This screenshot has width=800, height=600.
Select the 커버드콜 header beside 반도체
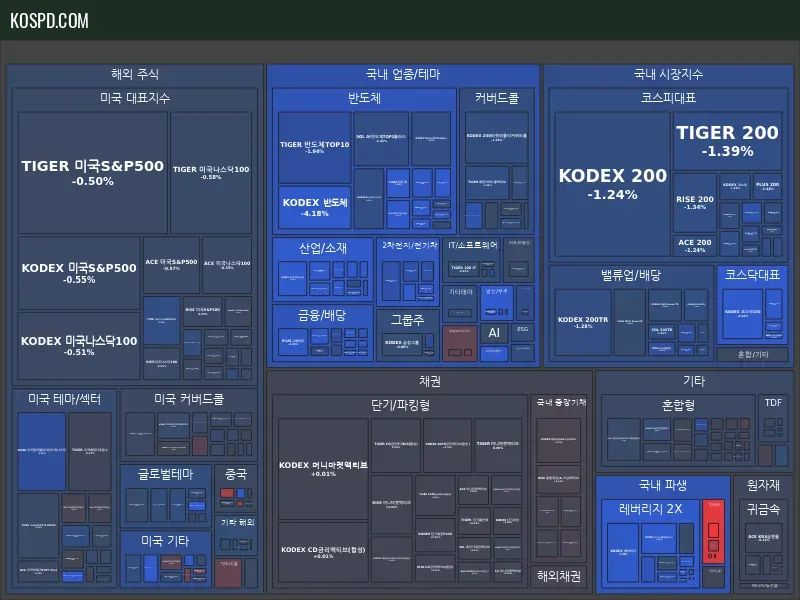click(497, 98)
